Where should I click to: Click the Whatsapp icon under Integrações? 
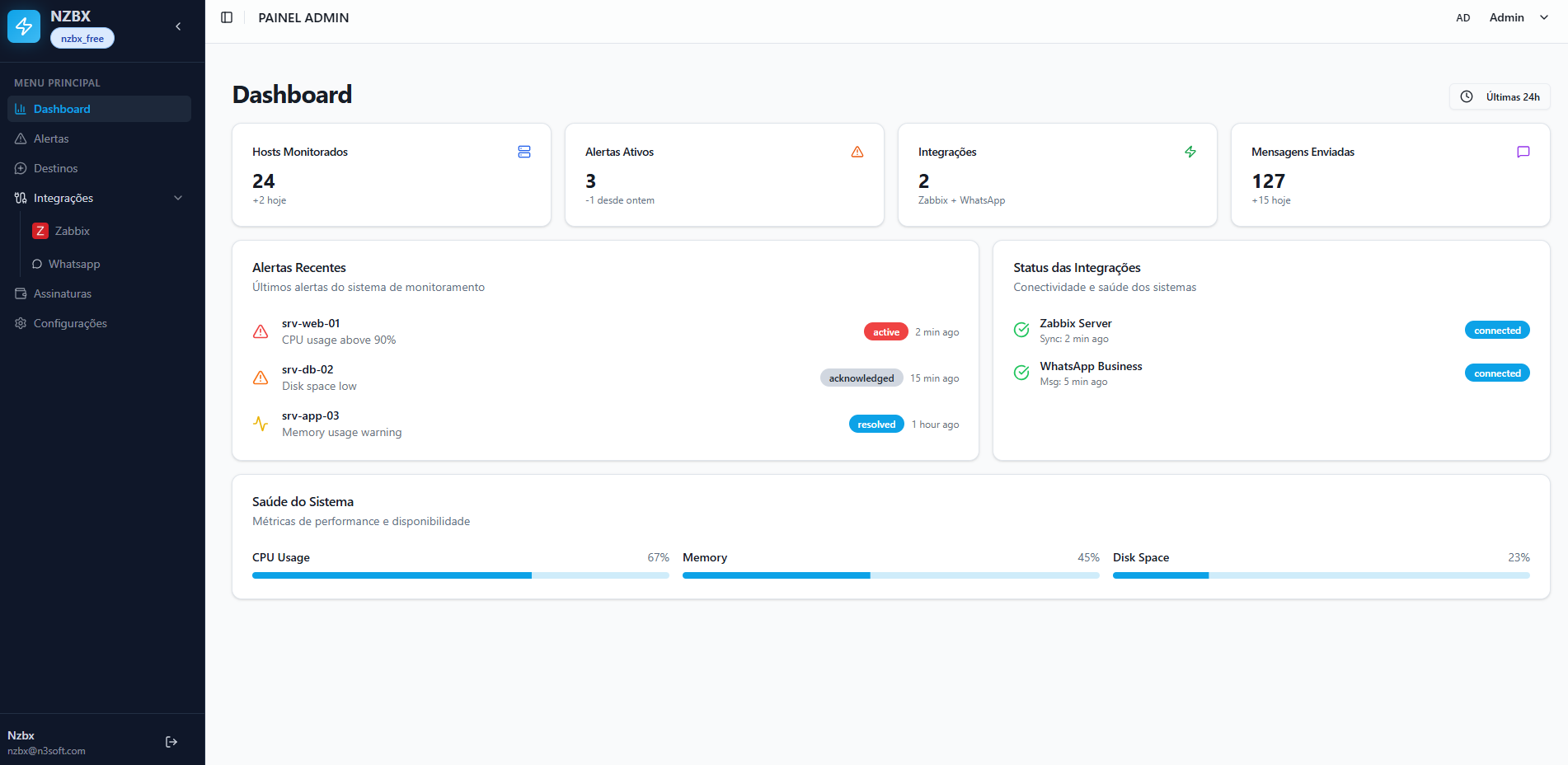click(x=36, y=264)
